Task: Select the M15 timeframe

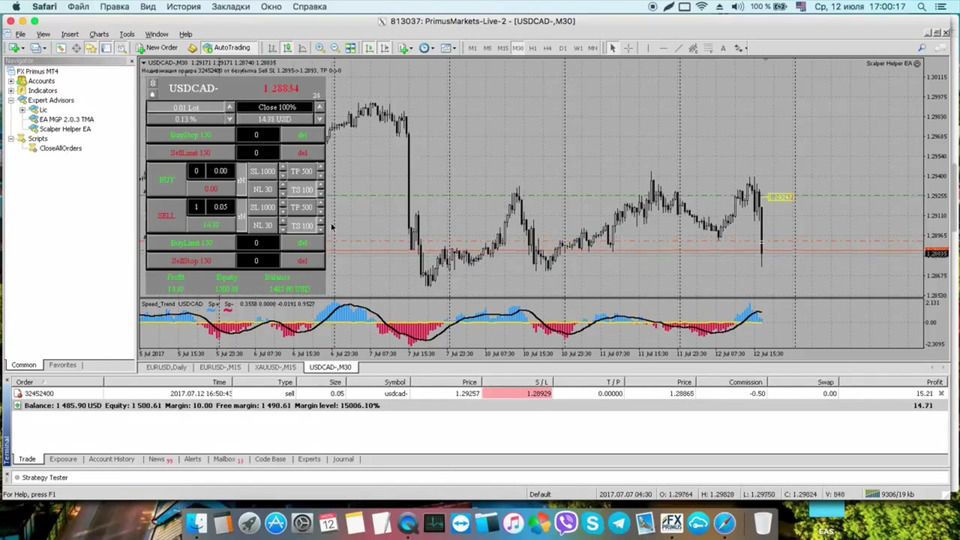Action: 503,48
